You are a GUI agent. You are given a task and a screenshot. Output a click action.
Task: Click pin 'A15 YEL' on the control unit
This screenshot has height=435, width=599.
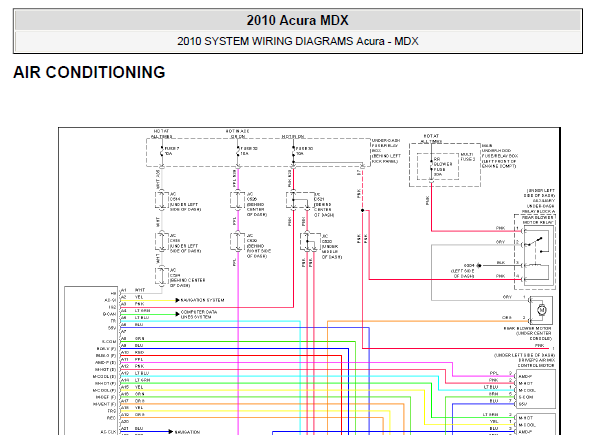pyautogui.click(x=132, y=387)
